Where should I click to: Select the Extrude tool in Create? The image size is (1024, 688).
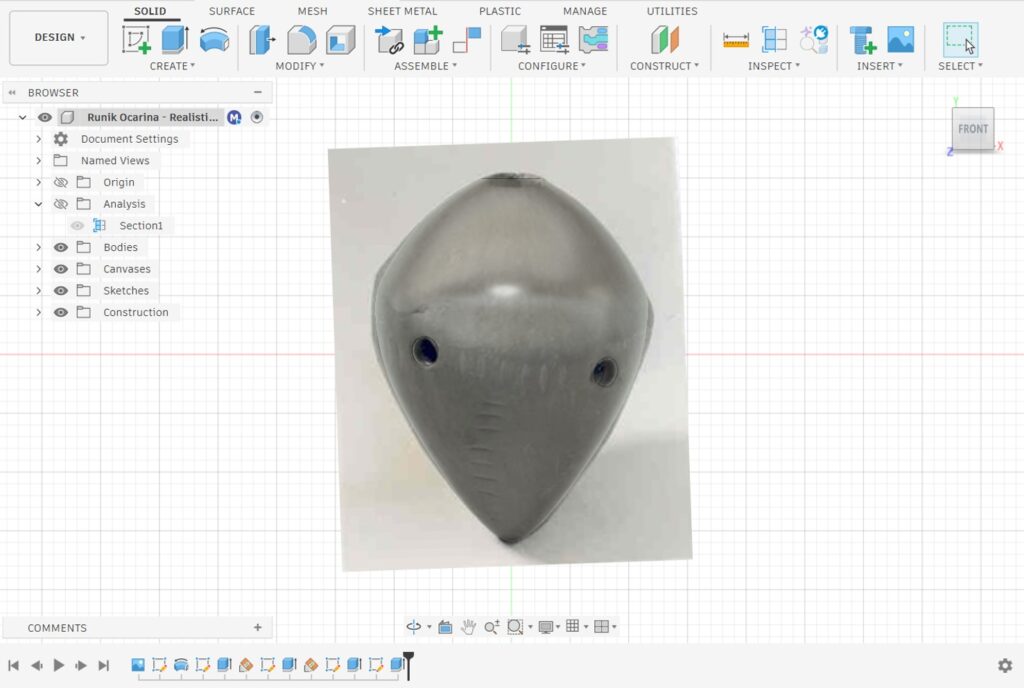[174, 40]
